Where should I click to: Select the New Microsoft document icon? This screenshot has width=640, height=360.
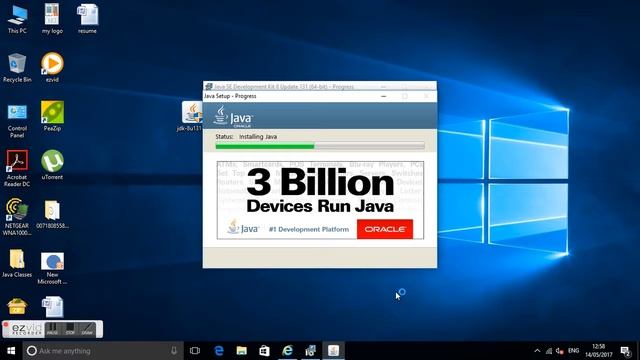click(52, 269)
